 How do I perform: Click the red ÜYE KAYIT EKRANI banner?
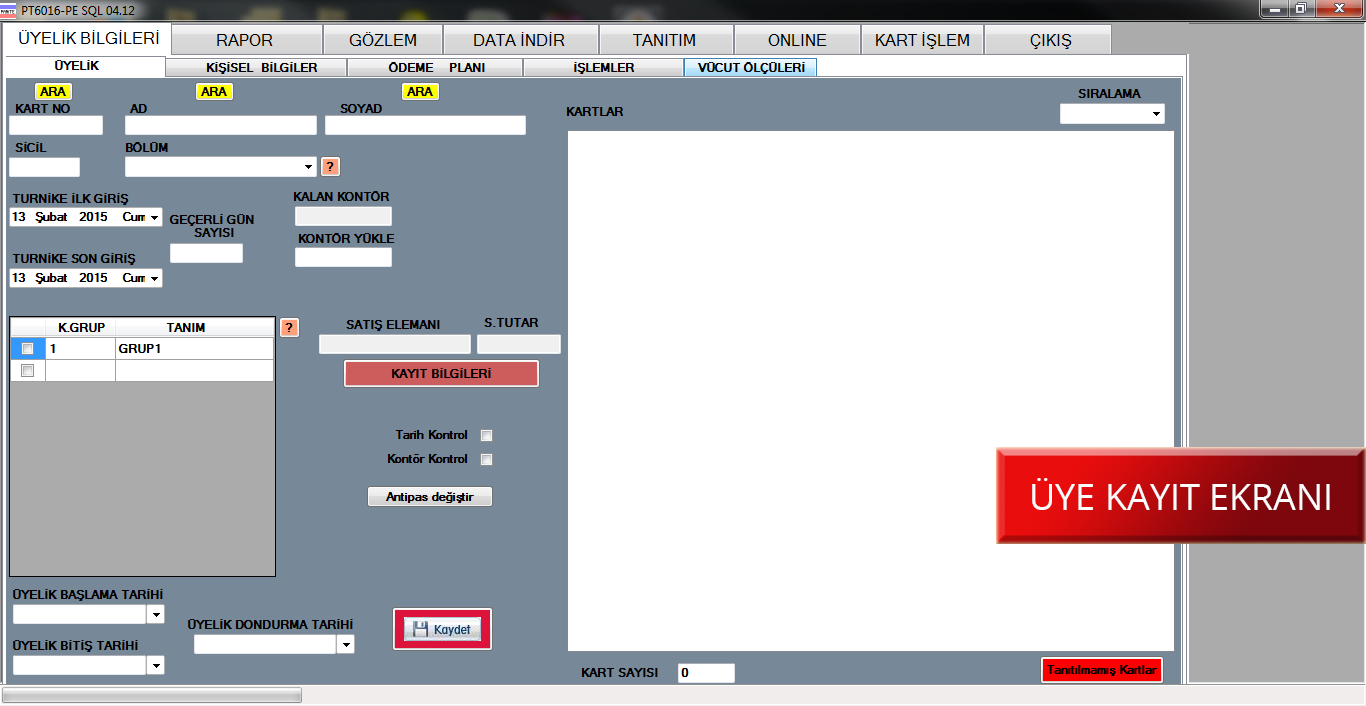coord(1180,496)
